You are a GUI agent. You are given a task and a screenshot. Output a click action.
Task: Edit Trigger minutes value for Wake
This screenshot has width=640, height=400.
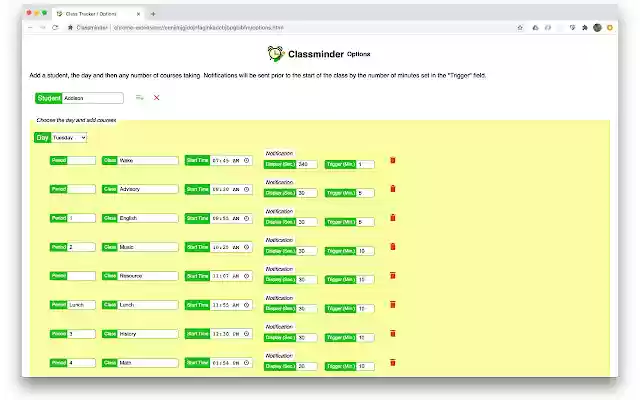(x=366, y=164)
